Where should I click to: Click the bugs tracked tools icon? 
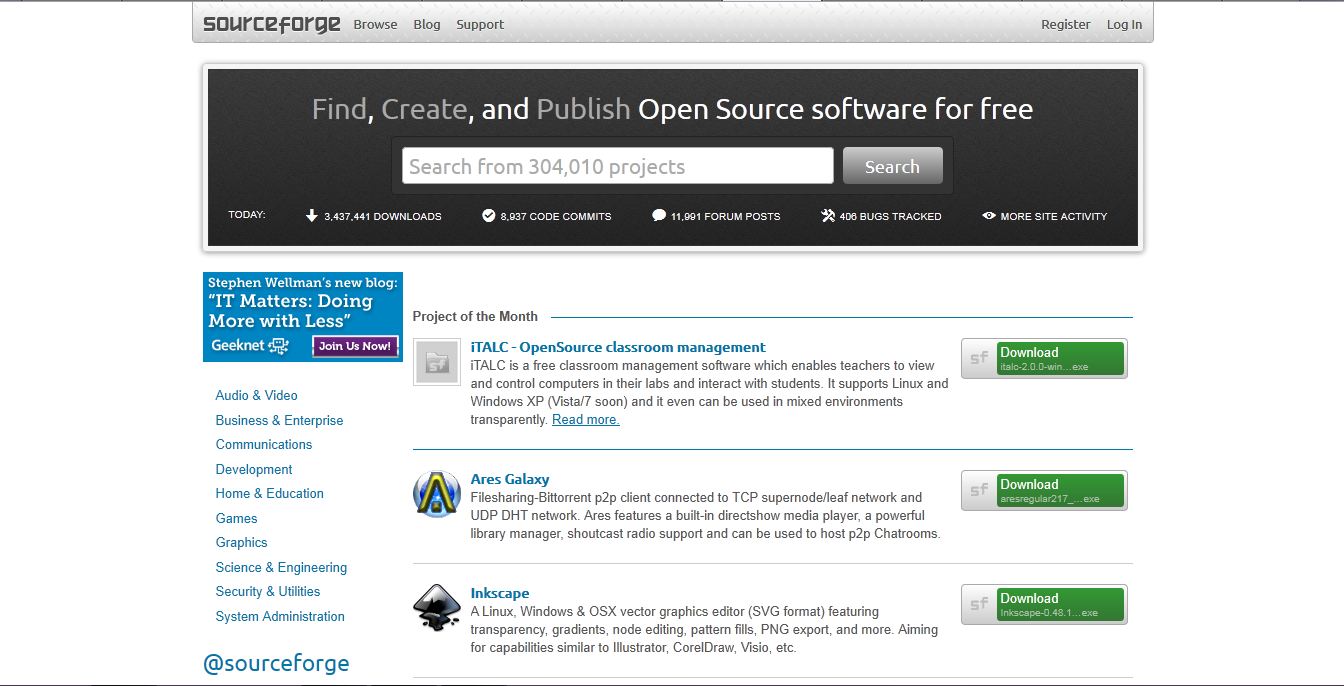pos(828,215)
